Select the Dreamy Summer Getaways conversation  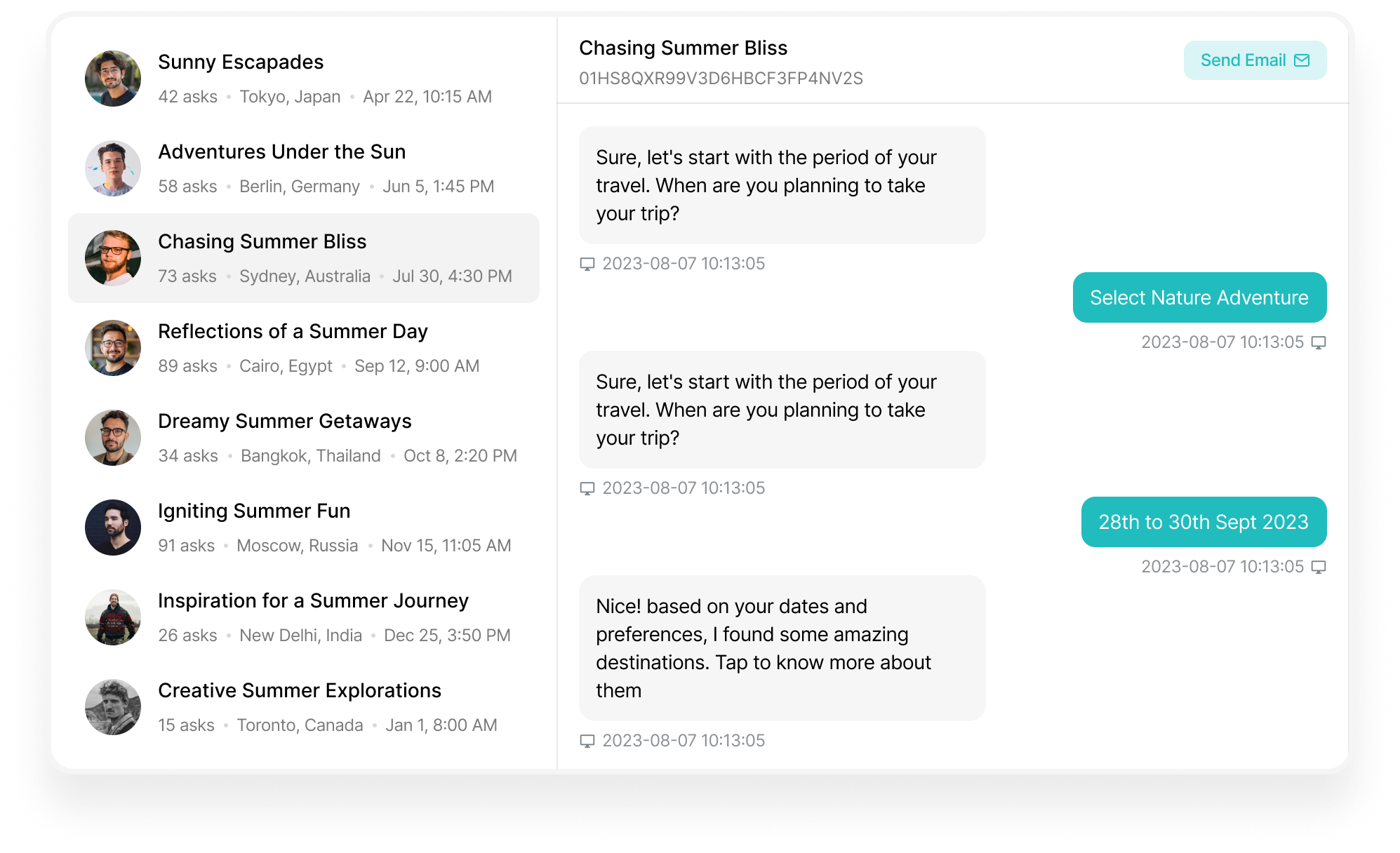pyautogui.click(x=304, y=438)
